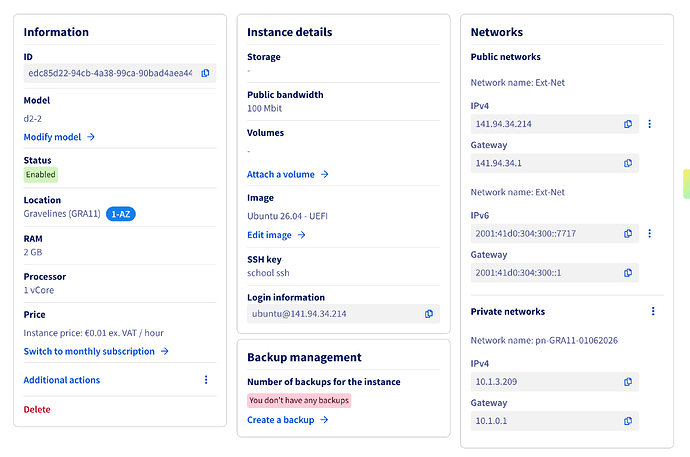Click Attach a volume

click(281, 175)
